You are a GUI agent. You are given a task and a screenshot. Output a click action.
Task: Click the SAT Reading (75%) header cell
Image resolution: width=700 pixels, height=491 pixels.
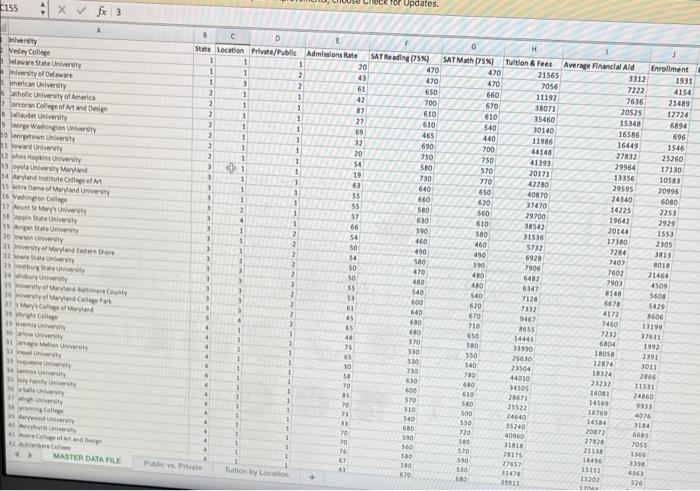[x=400, y=58]
